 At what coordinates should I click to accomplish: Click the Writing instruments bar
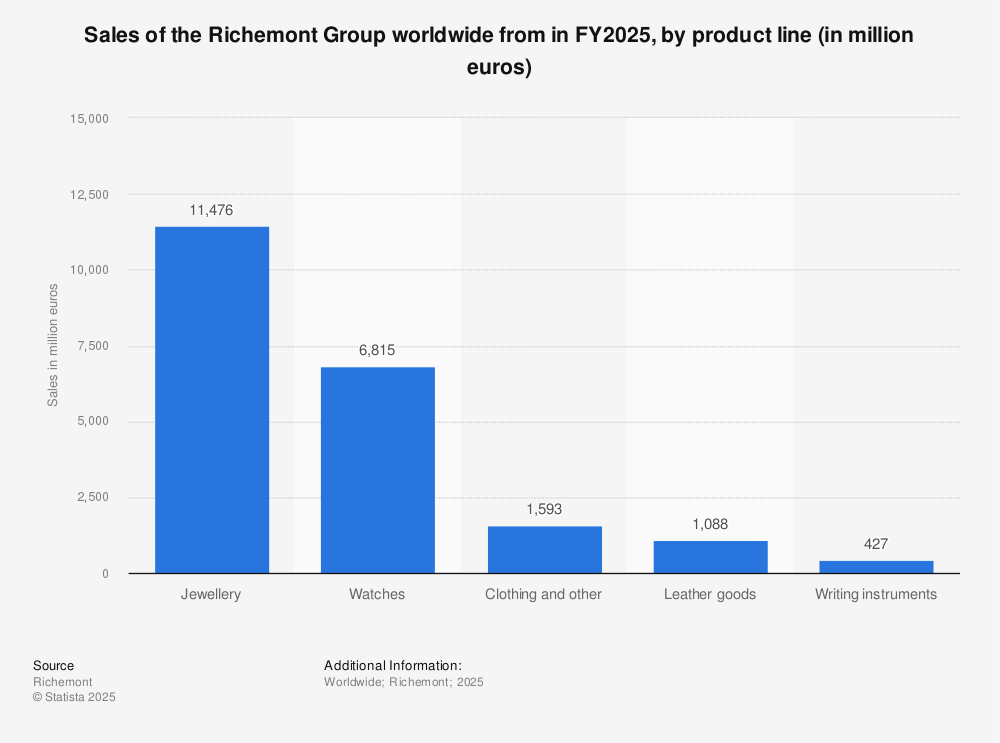tap(876, 567)
